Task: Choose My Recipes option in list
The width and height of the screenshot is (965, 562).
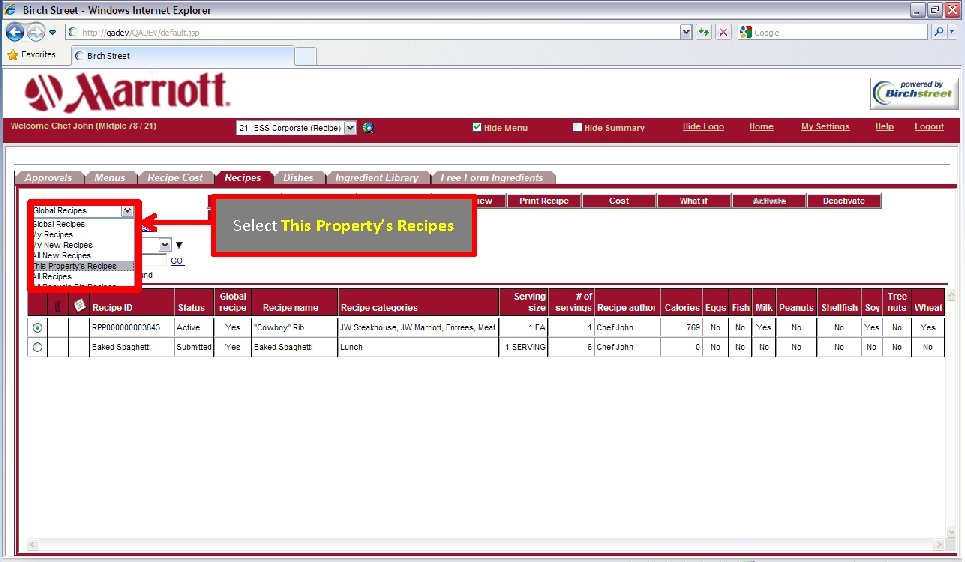Action: point(82,235)
